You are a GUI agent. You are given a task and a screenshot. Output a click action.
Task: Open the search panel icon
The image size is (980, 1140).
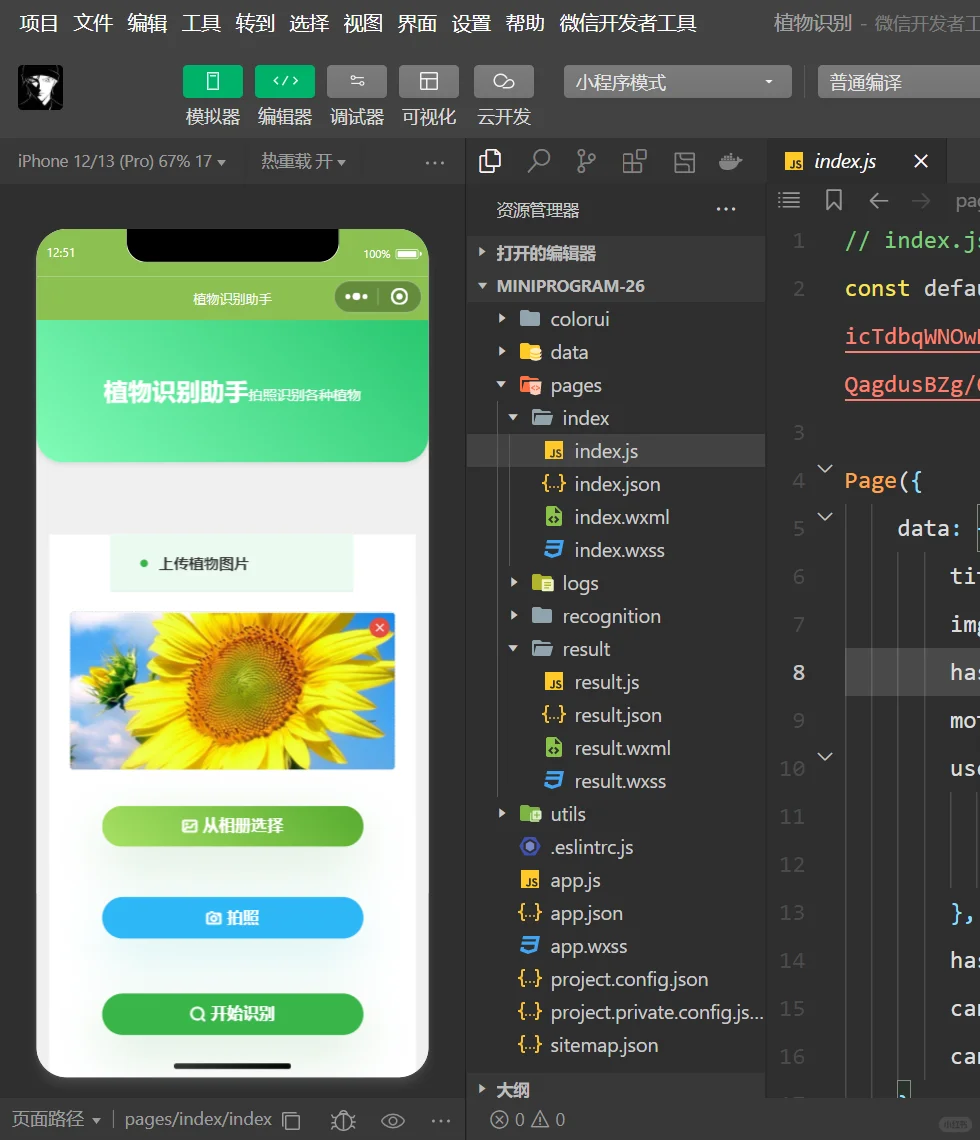pyautogui.click(x=538, y=161)
